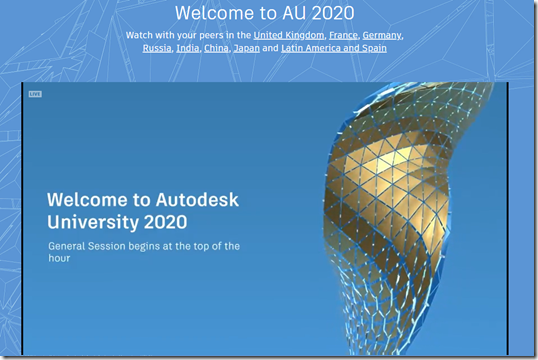
Task: Select the India link
Action: (x=188, y=48)
